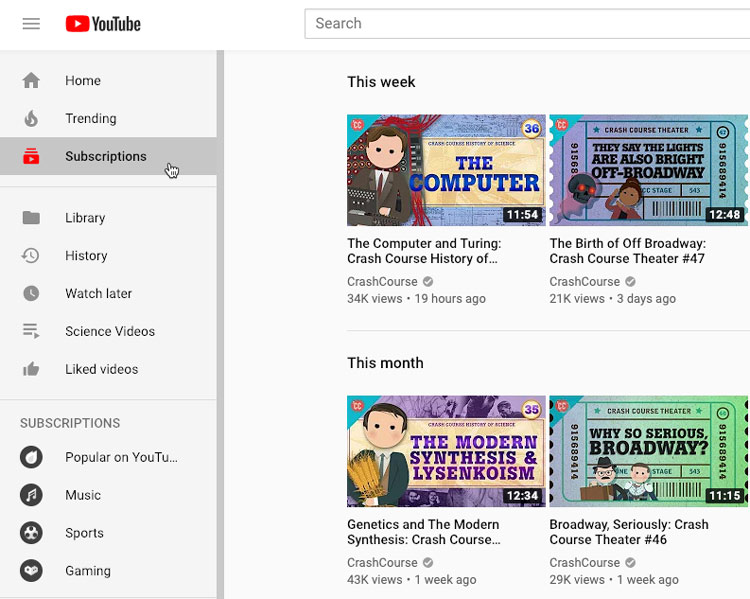Open 'Why So Serious, Broadway?' thumbnail

649,451
